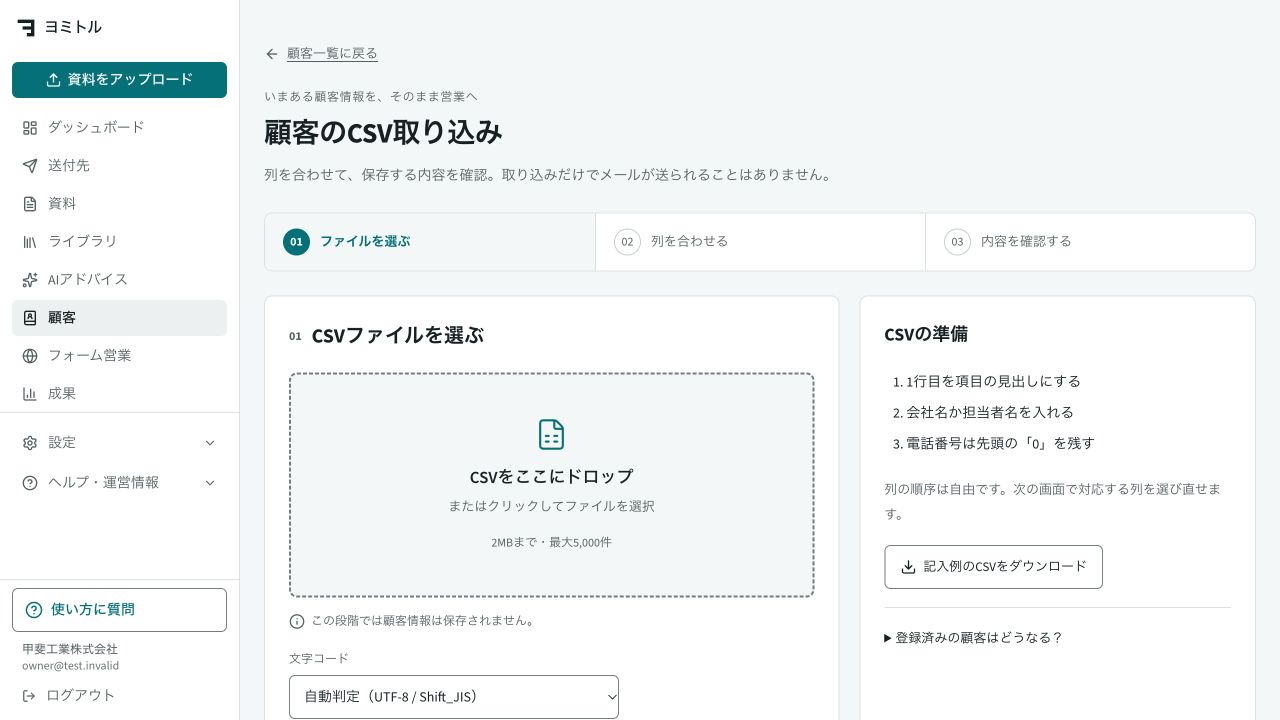Open the ダッシュボード menu item
Screen dimensions: 1280x720
point(120,128)
